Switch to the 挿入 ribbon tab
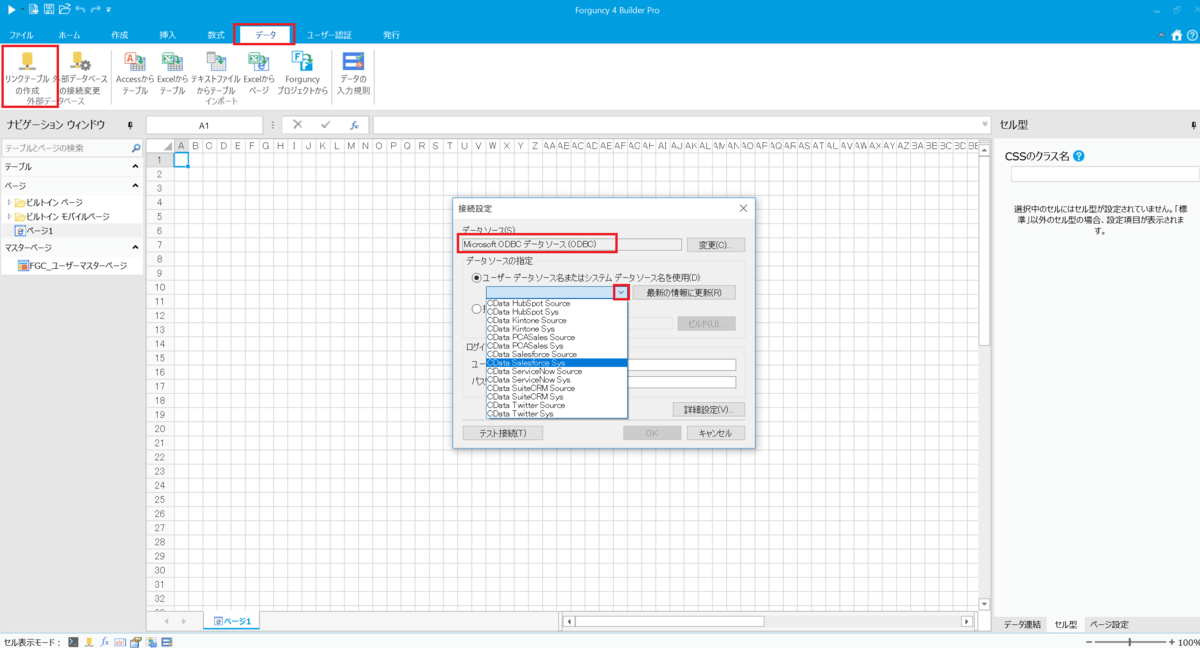The height and width of the screenshot is (648, 1200). (167, 35)
